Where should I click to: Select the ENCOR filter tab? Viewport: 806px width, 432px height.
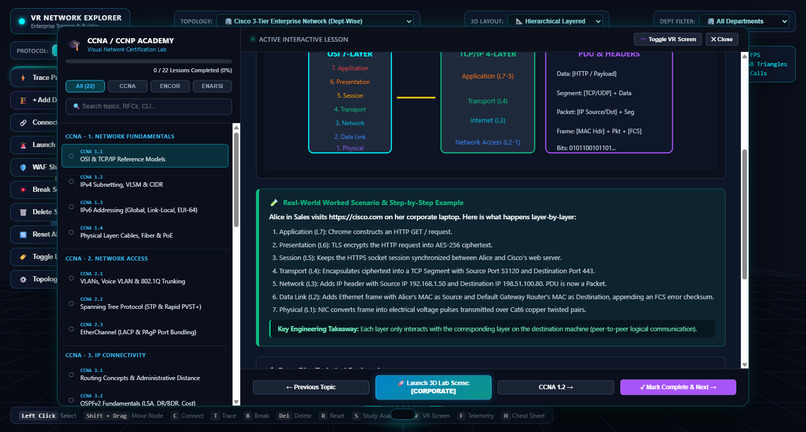170,86
